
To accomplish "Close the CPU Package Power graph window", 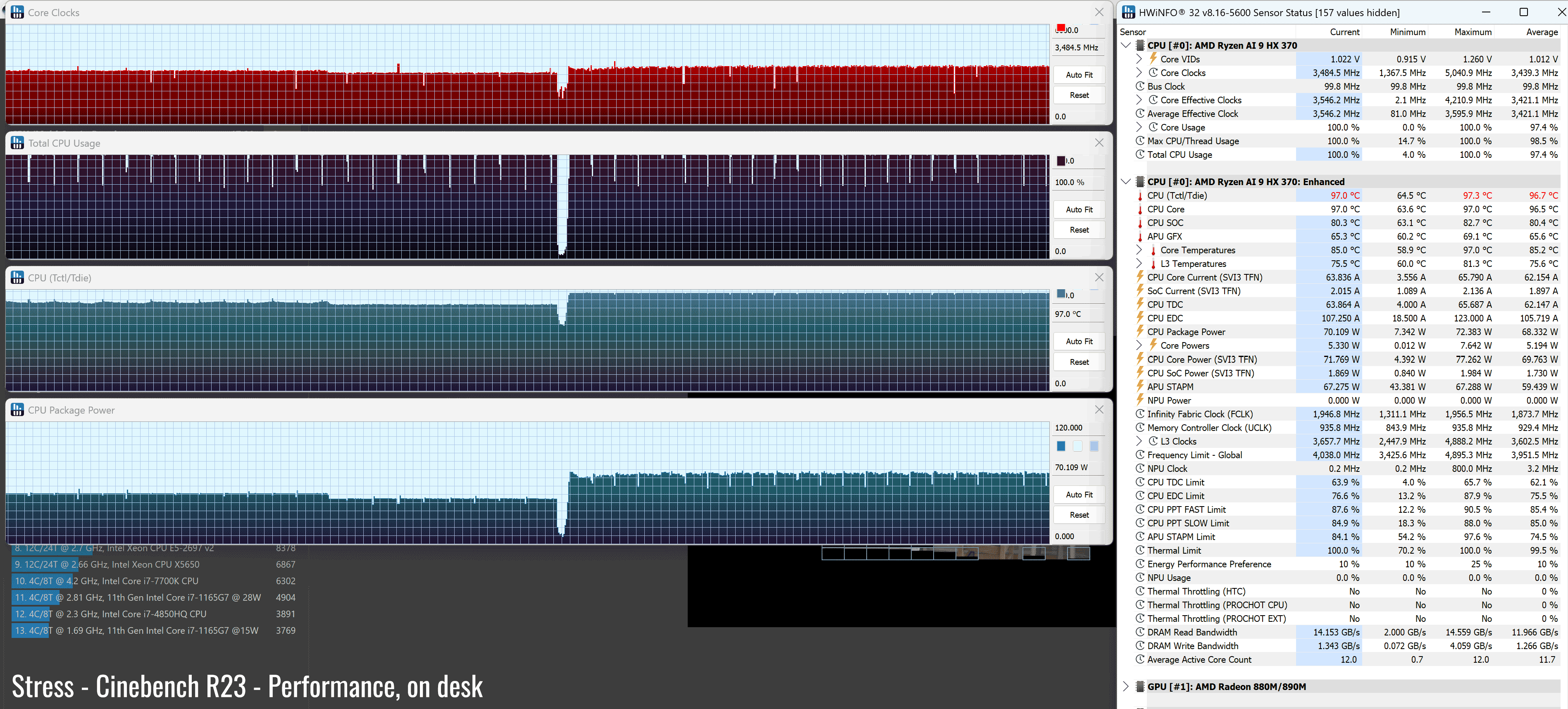I will point(1099,409).
